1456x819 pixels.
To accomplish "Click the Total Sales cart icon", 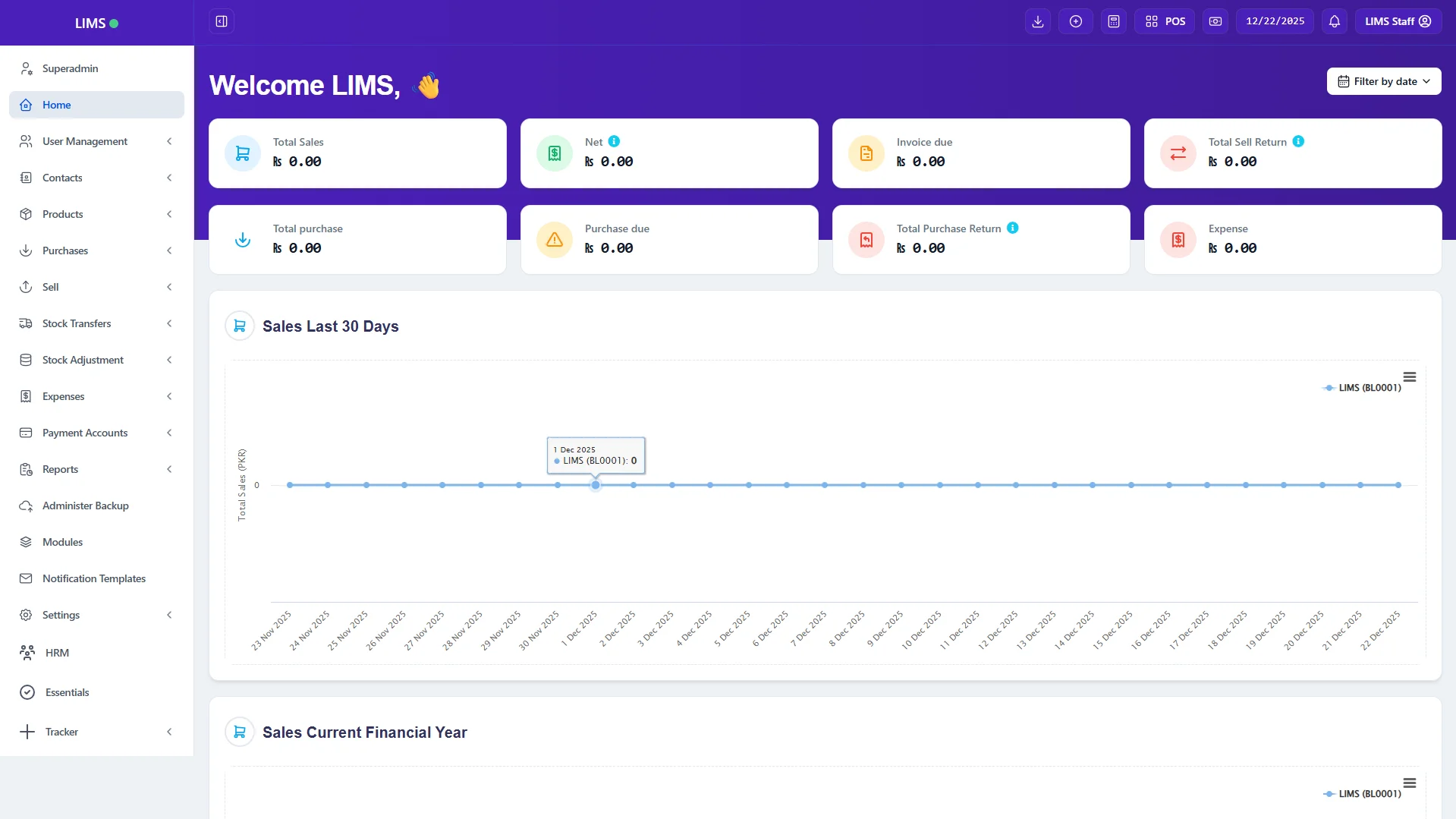I will pos(243,153).
